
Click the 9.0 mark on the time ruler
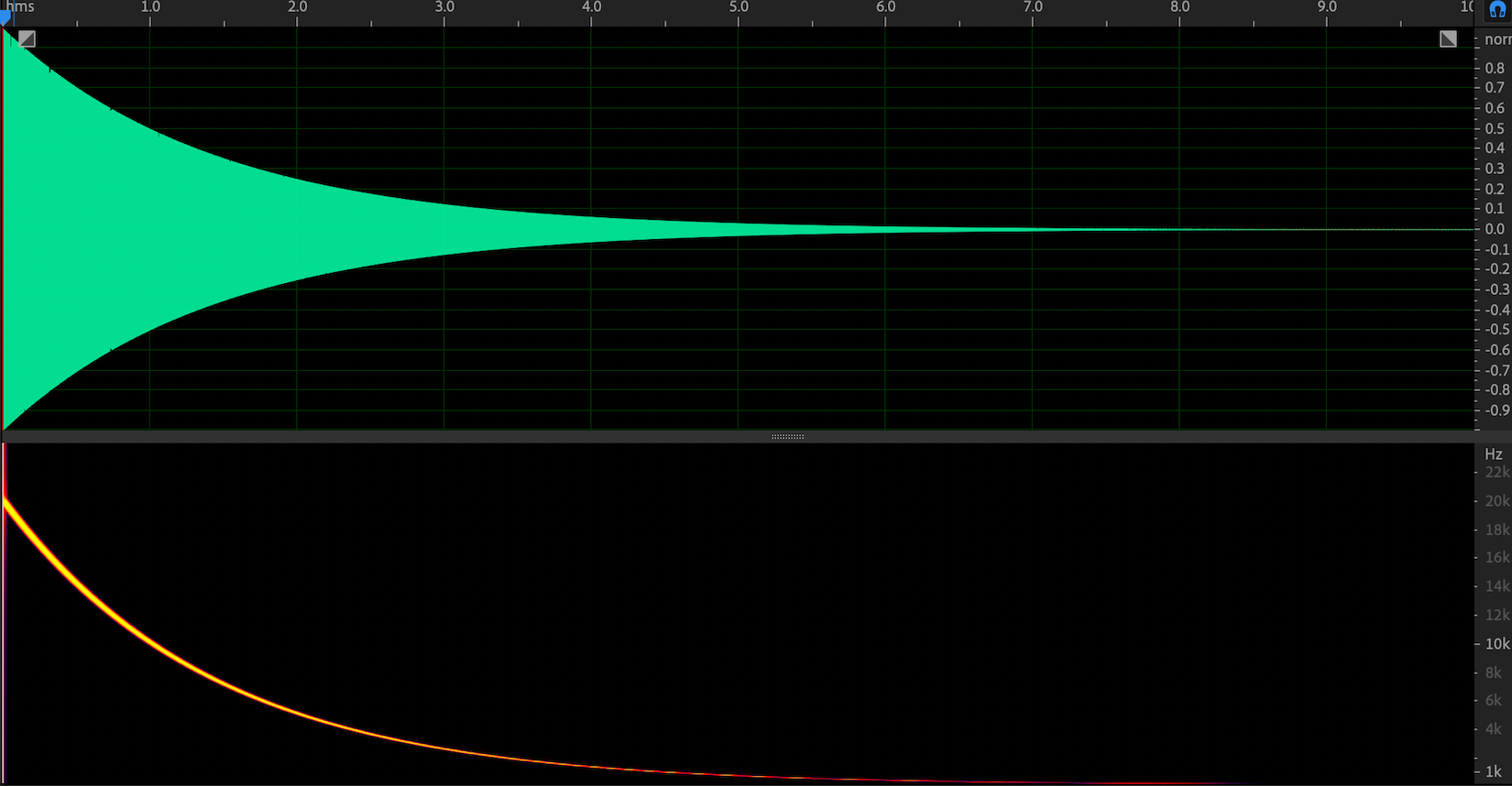pyautogui.click(x=1327, y=7)
